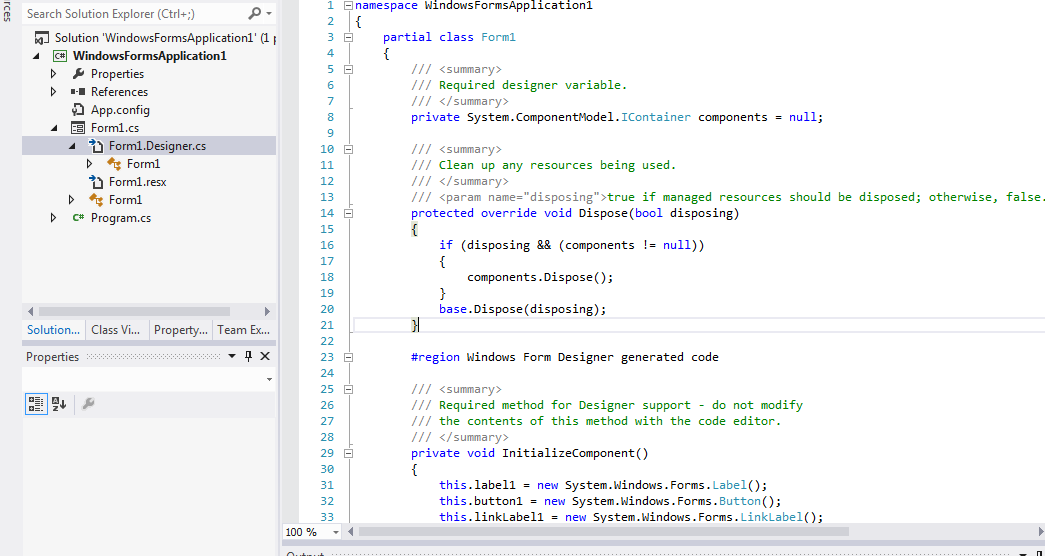Expand the Program.cs node
1045x556 pixels.
54,218
